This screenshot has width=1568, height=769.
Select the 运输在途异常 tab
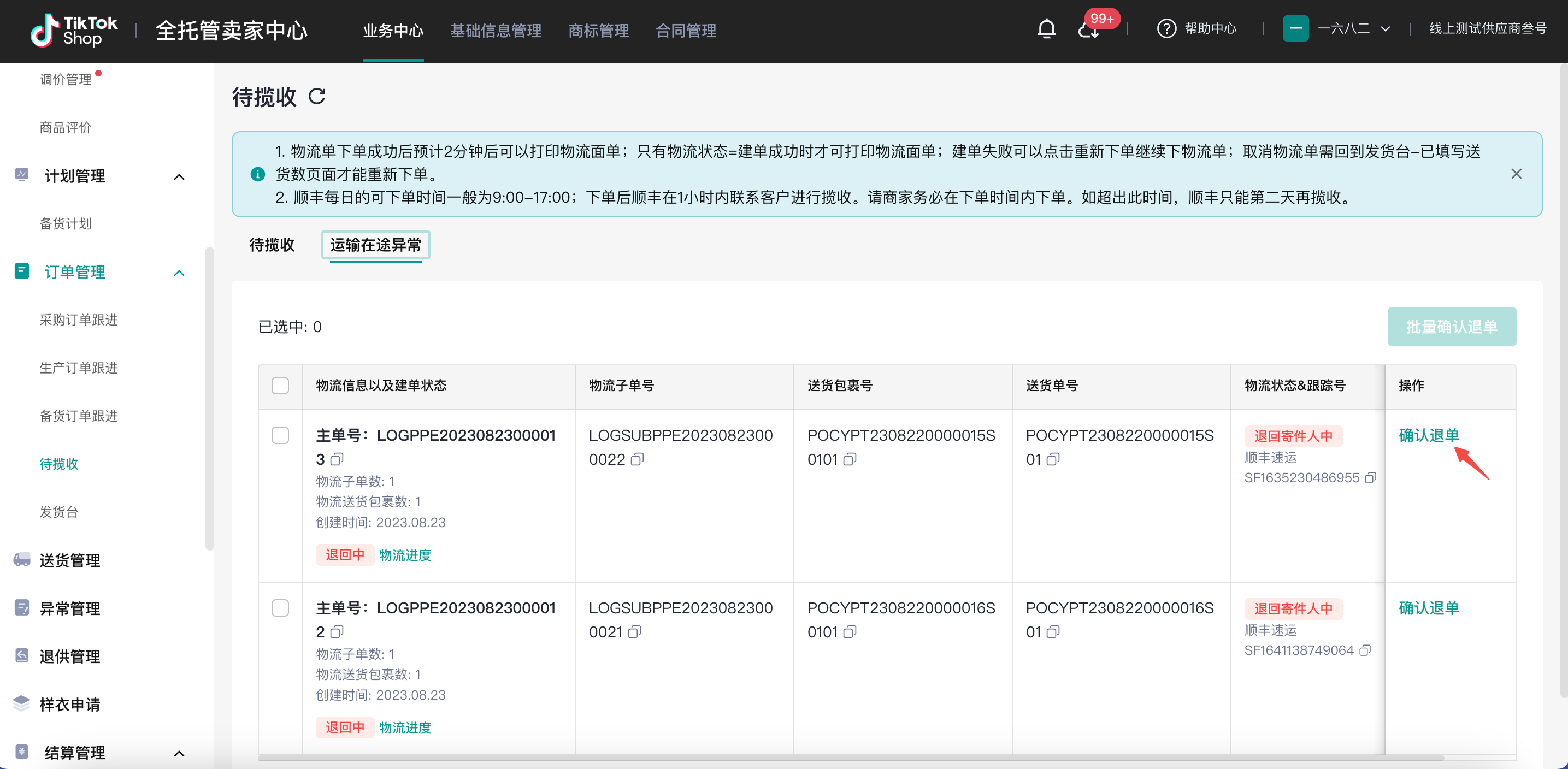pos(375,245)
